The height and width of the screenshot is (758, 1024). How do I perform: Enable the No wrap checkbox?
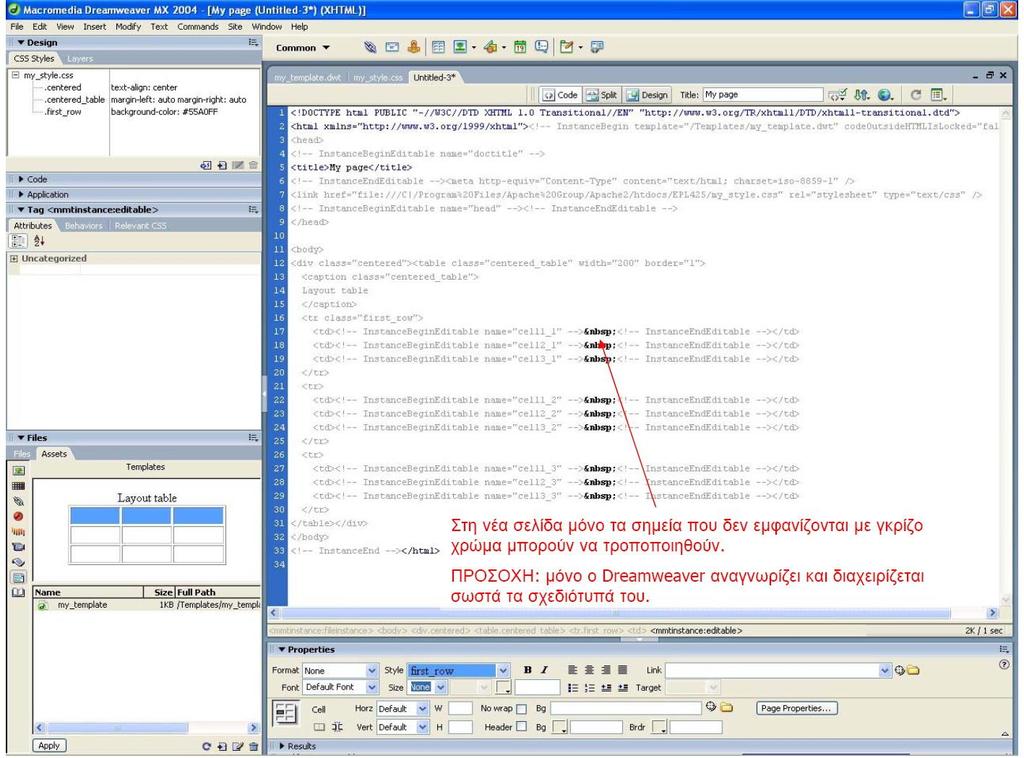pos(521,708)
